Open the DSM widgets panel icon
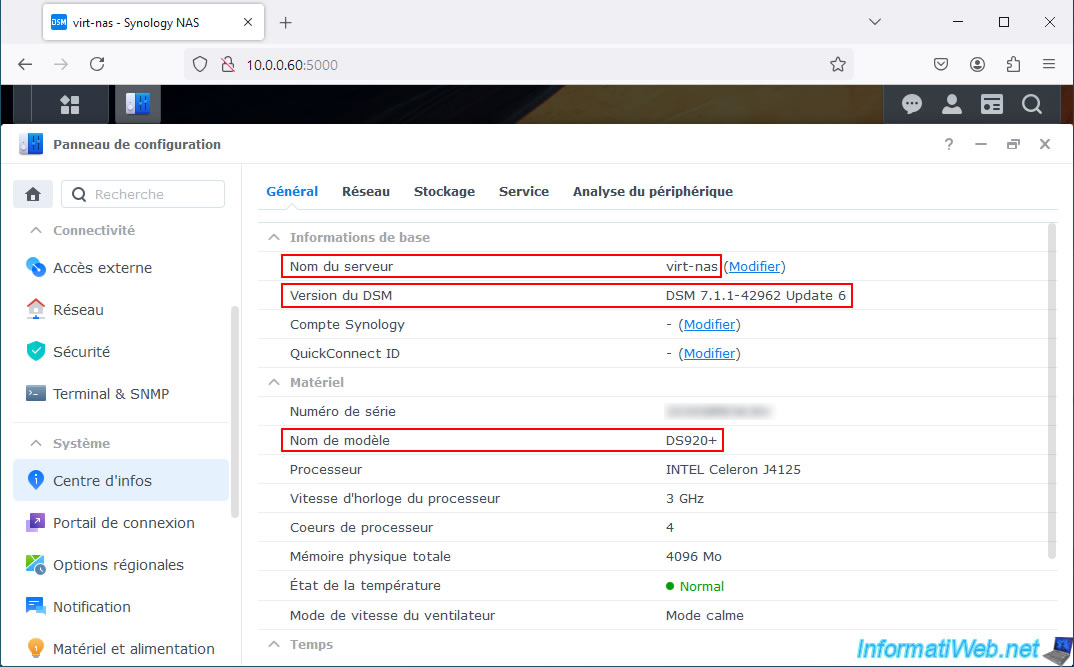Screen dimensions: 1074x667 (x=992, y=104)
